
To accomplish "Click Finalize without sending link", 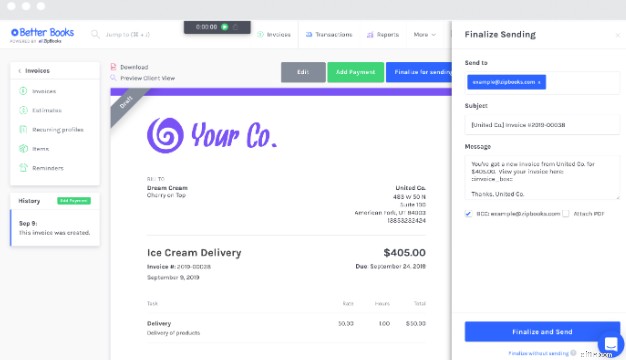I will coord(538,353).
